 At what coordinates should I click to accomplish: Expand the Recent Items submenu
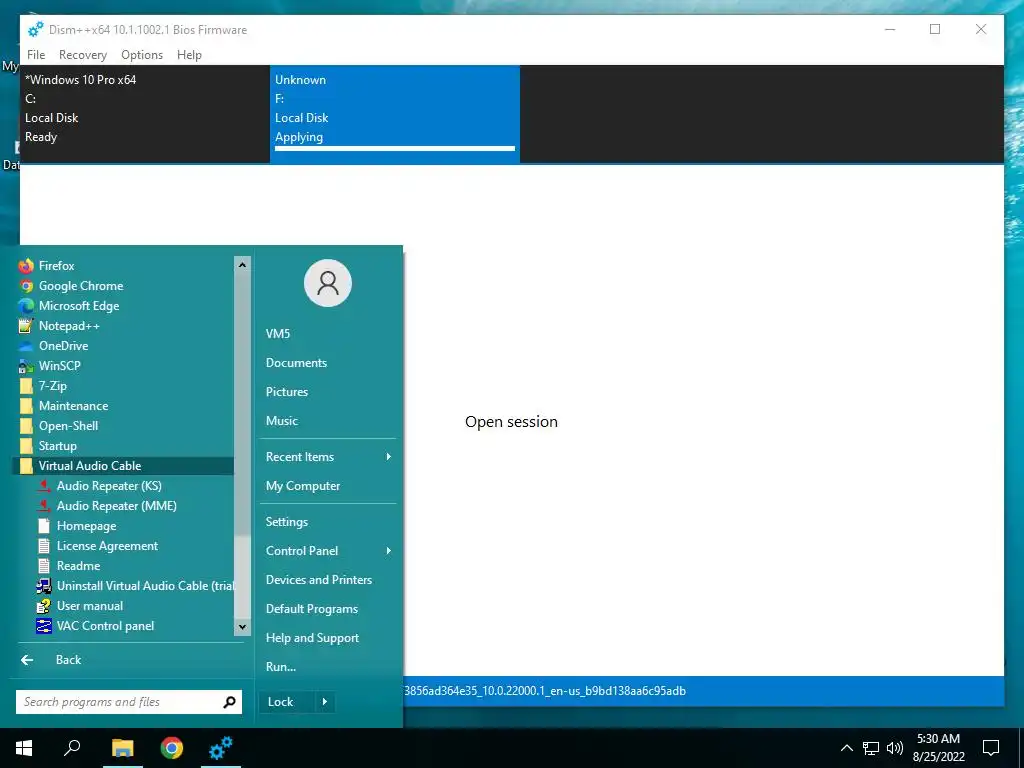point(328,457)
